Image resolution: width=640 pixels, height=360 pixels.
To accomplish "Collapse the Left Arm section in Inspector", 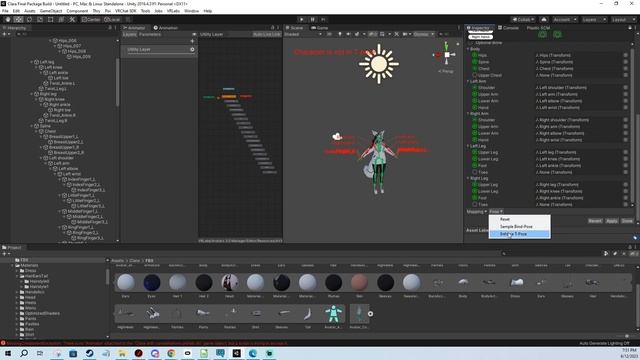I will point(468,81).
